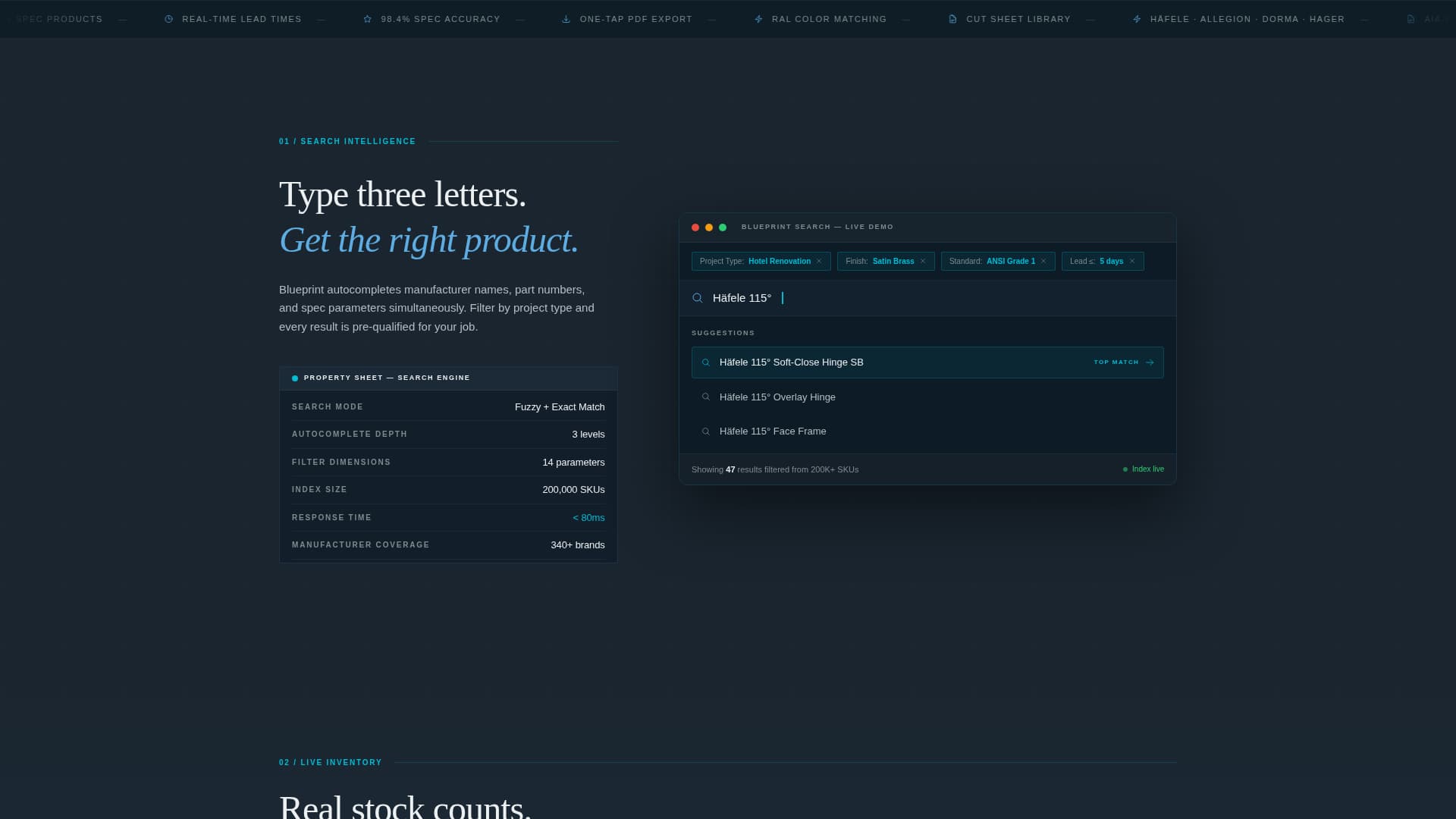Select the Standard: ANSI Grade 1 chip

tap(998, 262)
